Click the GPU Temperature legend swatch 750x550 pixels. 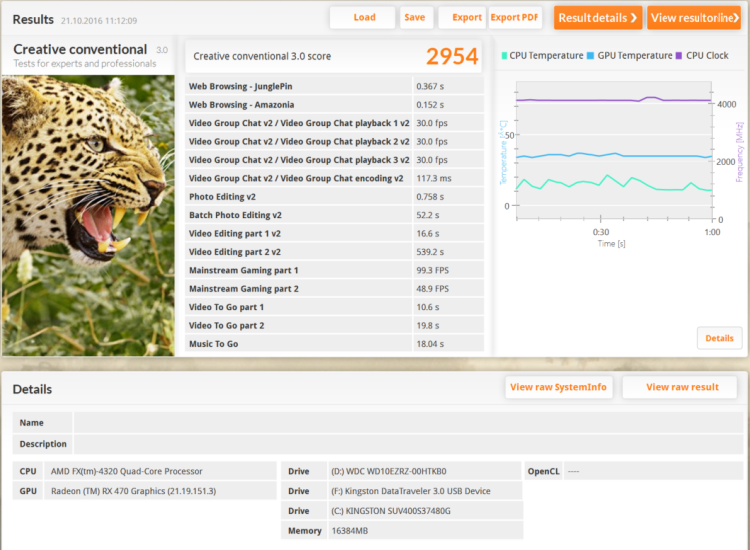pos(590,55)
